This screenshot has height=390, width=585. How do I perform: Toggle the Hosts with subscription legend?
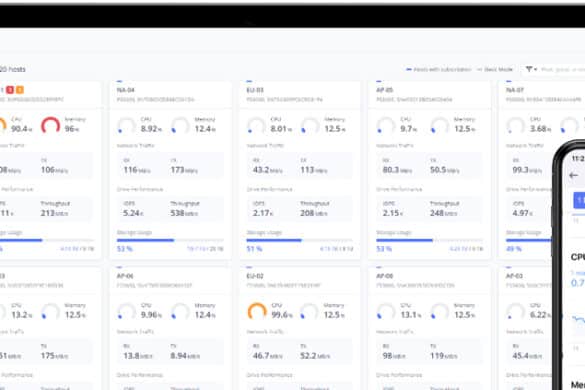pos(439,69)
